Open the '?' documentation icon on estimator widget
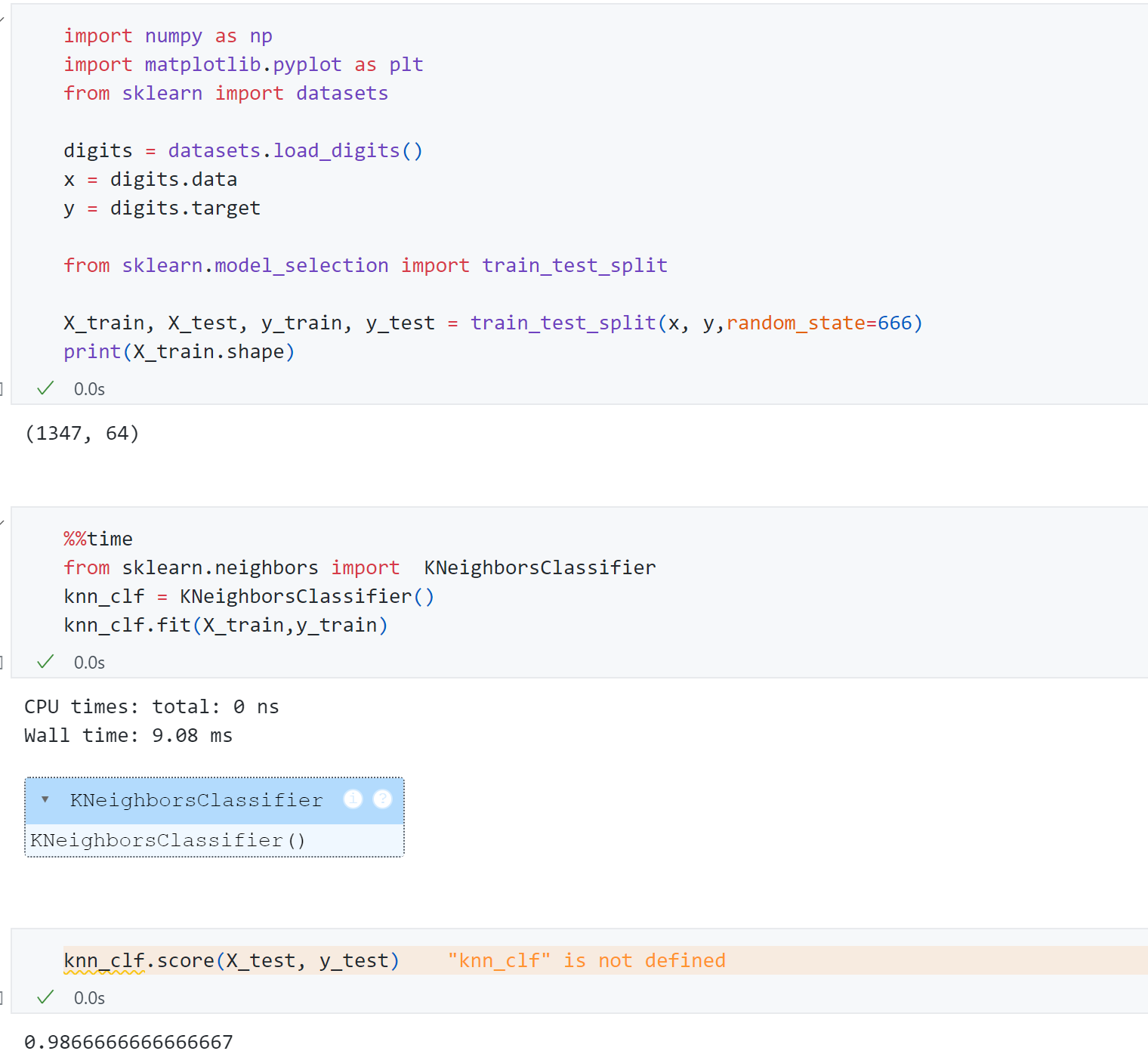 383,799
